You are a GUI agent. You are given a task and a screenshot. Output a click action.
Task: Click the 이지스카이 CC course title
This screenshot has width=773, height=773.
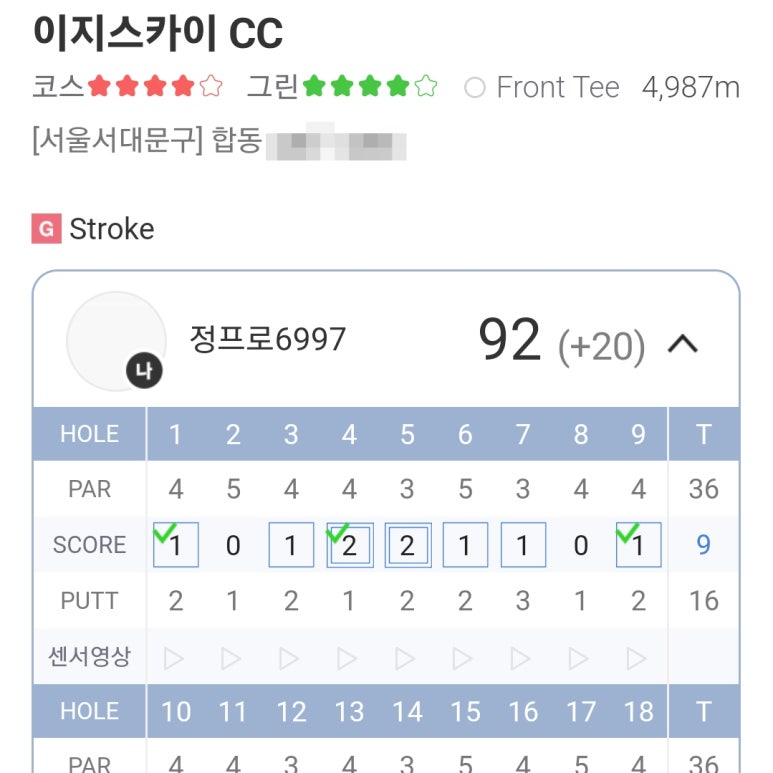[158, 33]
